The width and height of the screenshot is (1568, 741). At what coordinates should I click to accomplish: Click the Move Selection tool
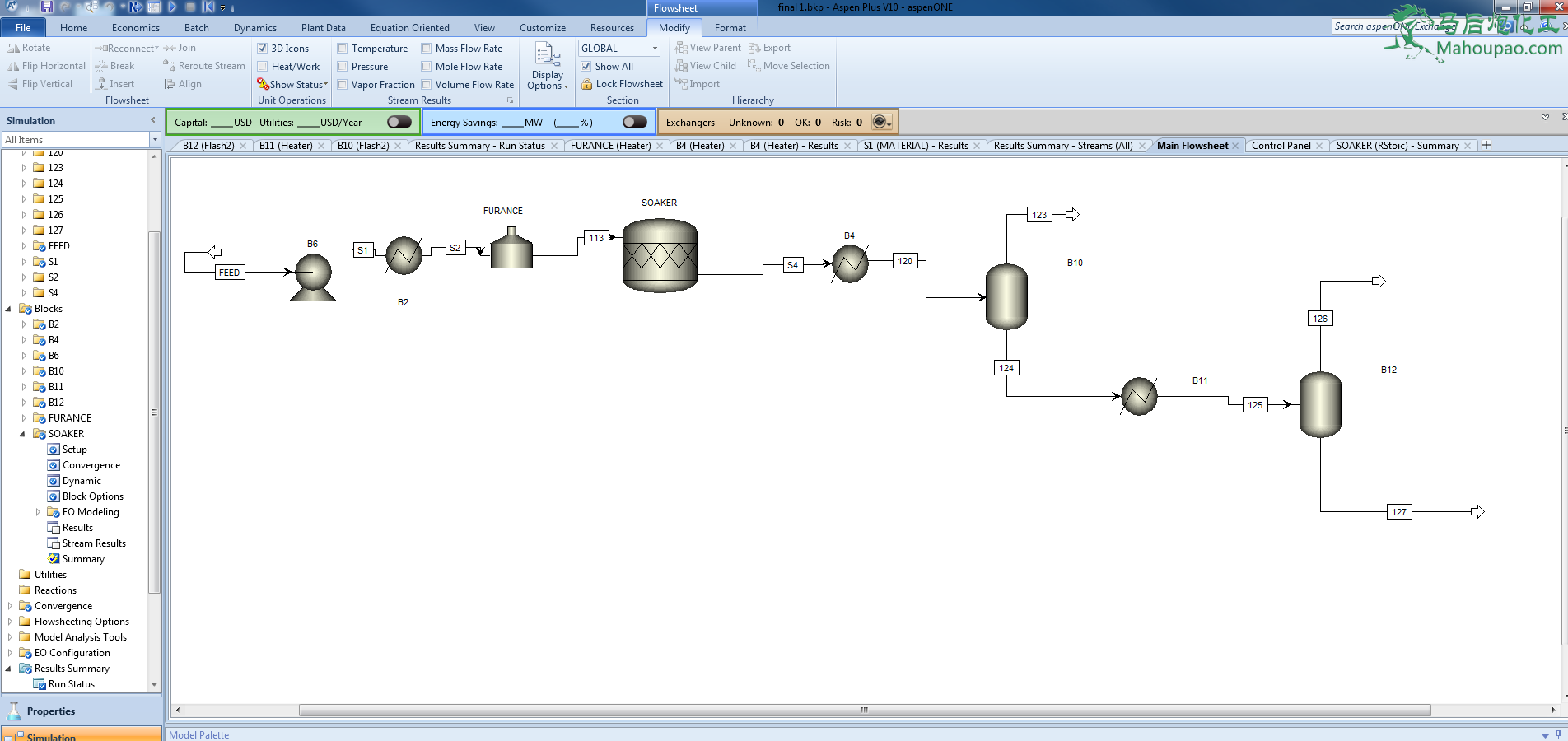(x=789, y=66)
